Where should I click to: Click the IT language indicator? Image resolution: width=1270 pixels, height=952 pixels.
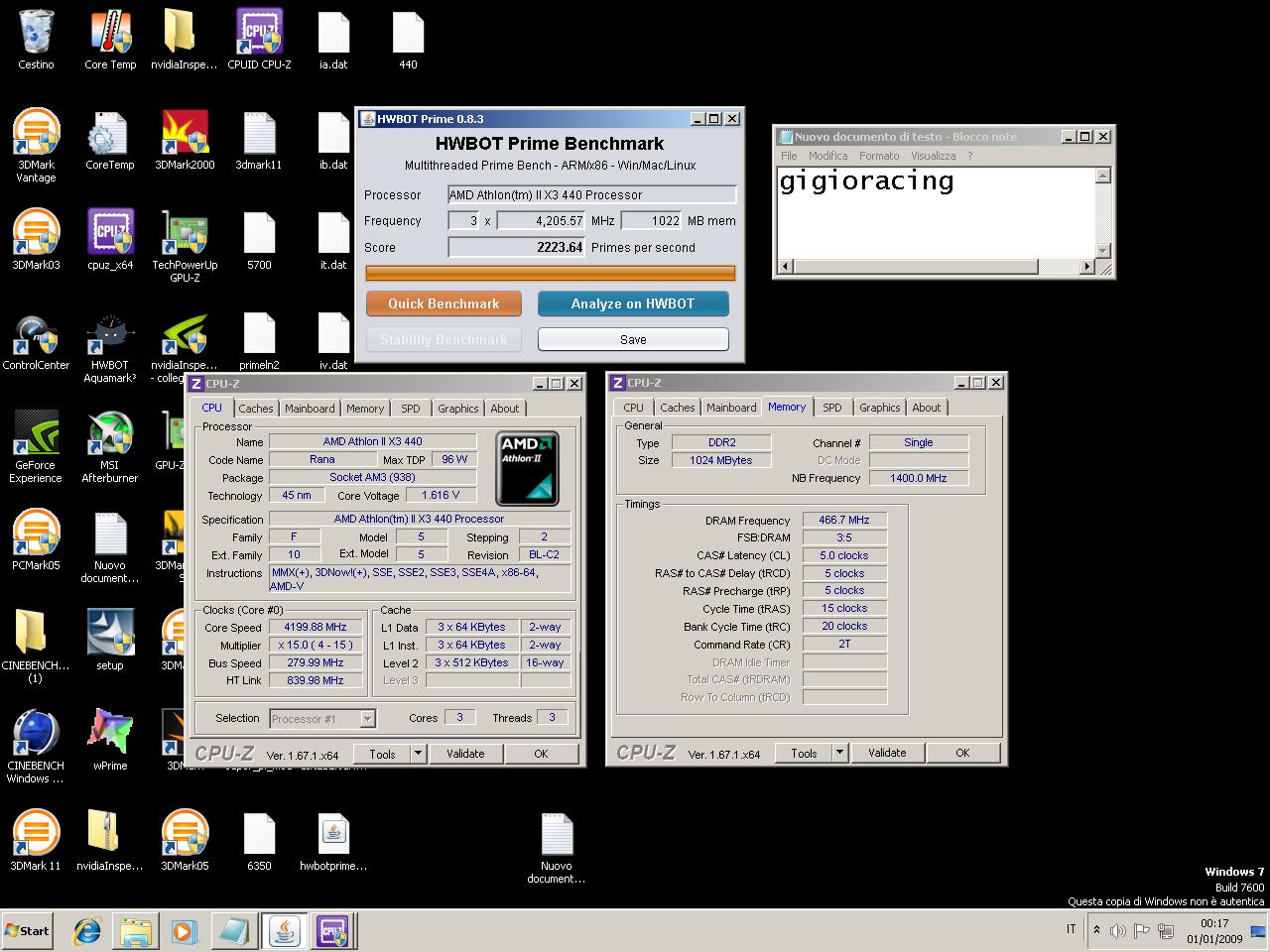[x=1071, y=929]
